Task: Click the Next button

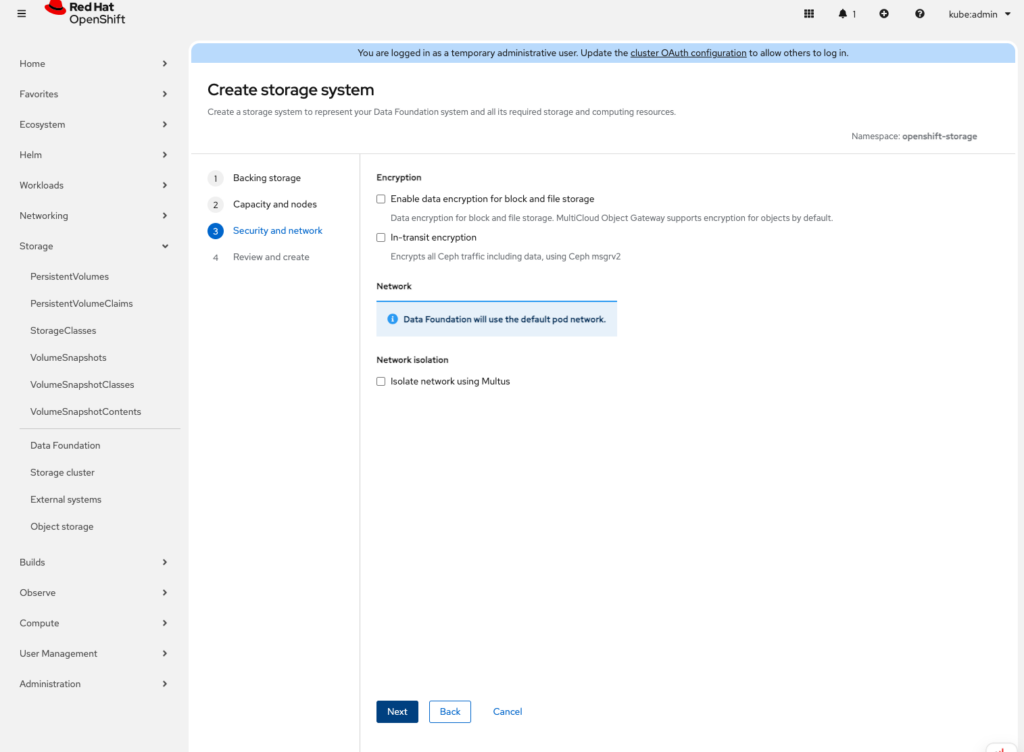Action: tap(397, 711)
